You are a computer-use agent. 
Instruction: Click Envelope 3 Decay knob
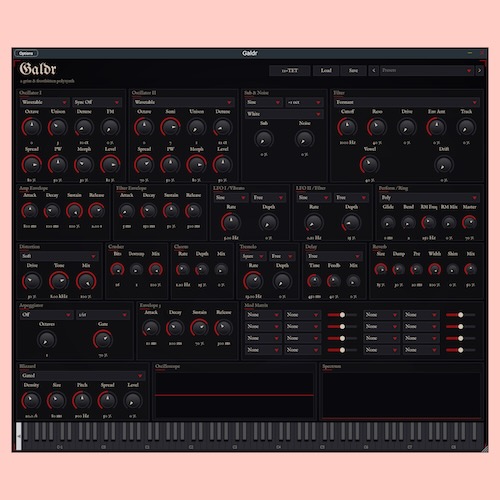[x=175, y=328]
